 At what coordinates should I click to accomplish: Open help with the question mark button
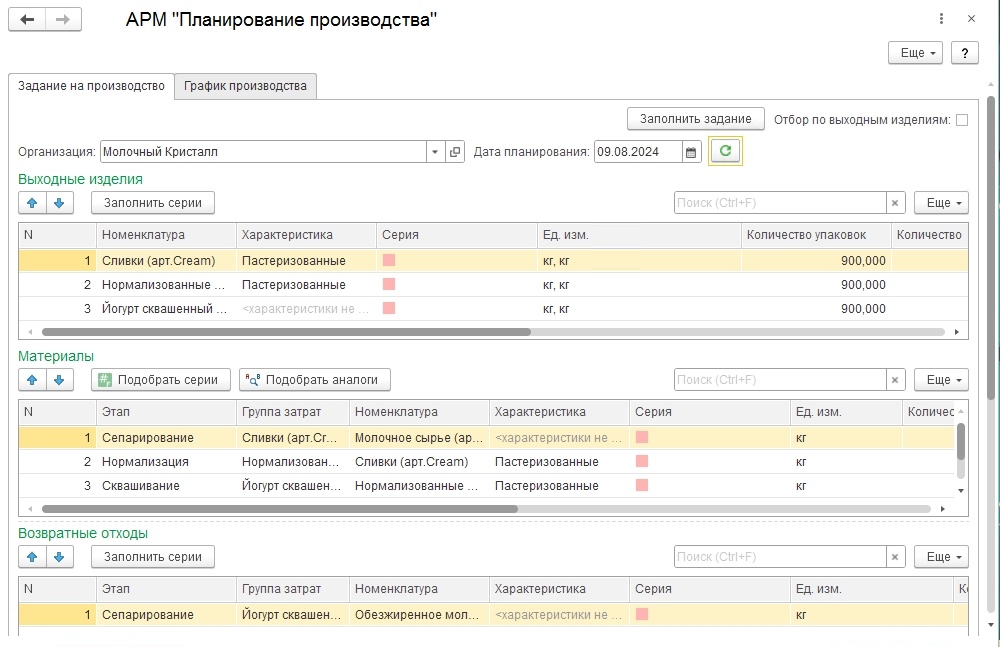click(x=964, y=53)
